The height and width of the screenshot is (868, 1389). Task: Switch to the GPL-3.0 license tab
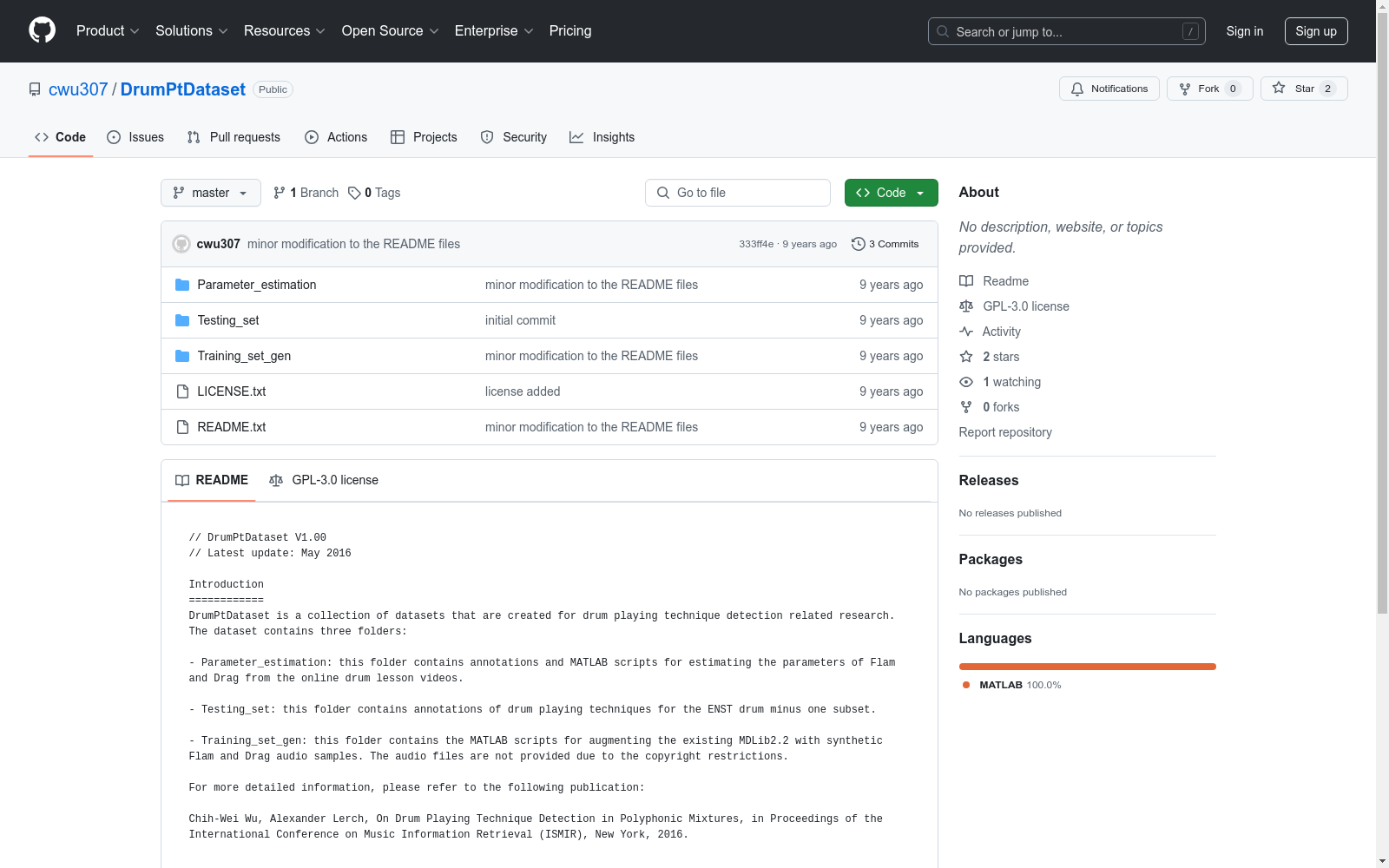(x=324, y=480)
